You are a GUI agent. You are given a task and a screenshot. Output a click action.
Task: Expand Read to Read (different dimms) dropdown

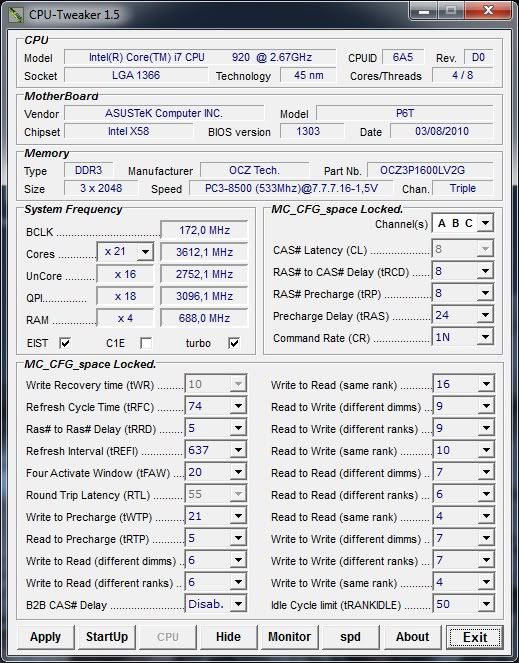[x=486, y=472]
